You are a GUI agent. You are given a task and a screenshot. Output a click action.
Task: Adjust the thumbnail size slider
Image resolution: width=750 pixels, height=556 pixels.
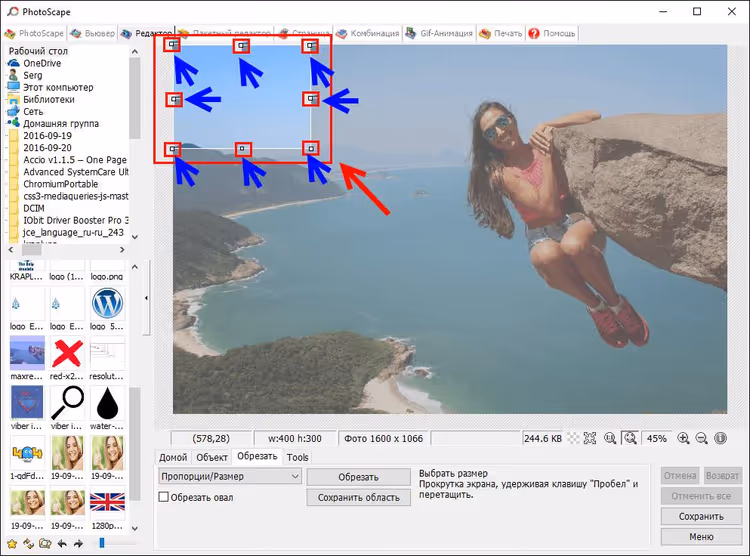coord(101,543)
